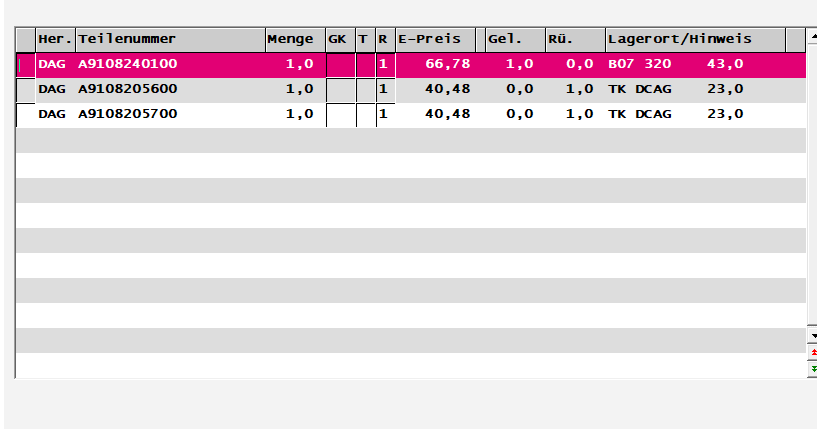
Task: Click the E-Preis column header
Action: [x=434, y=39]
